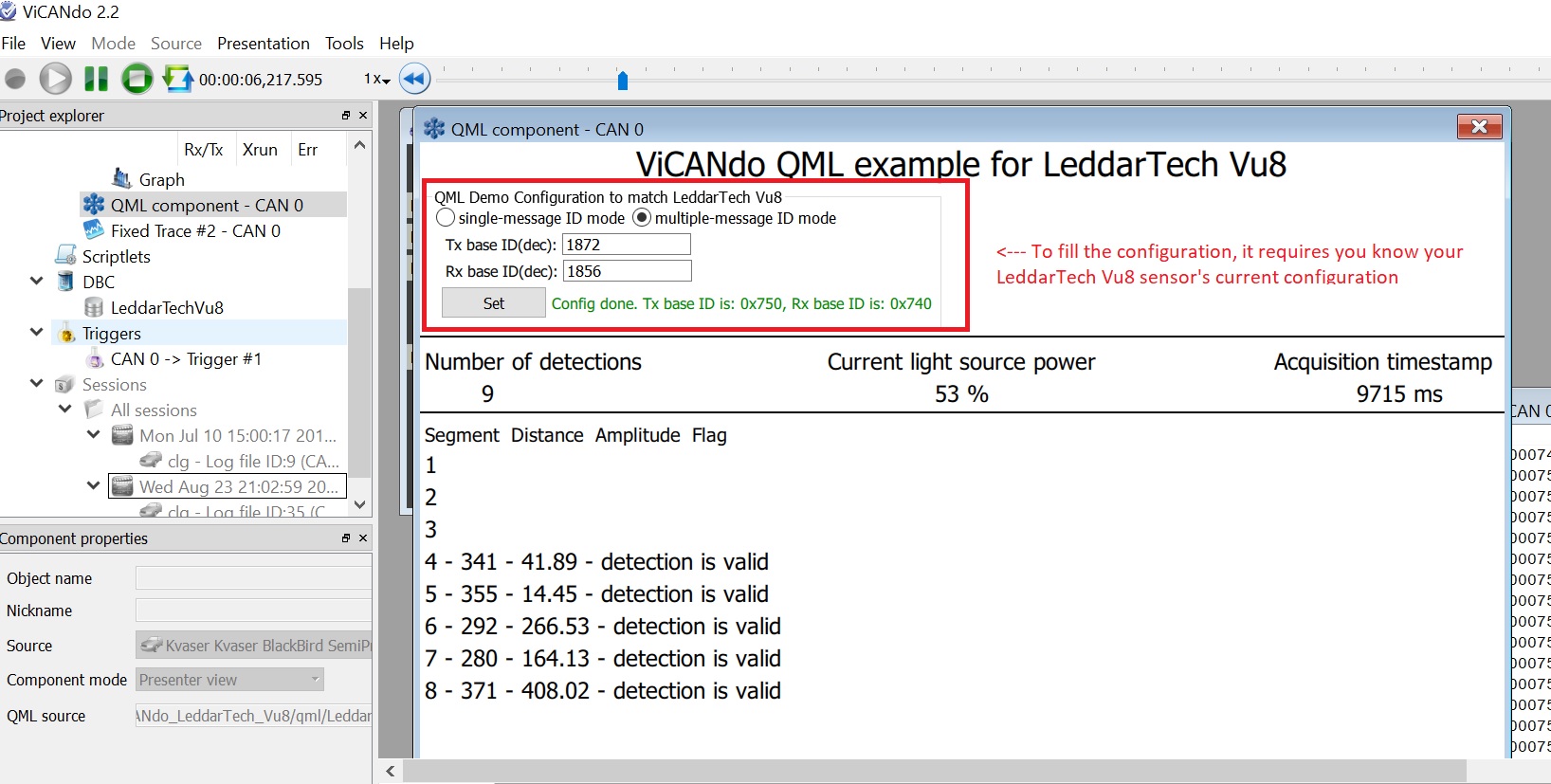Click the Object name field

click(253, 578)
